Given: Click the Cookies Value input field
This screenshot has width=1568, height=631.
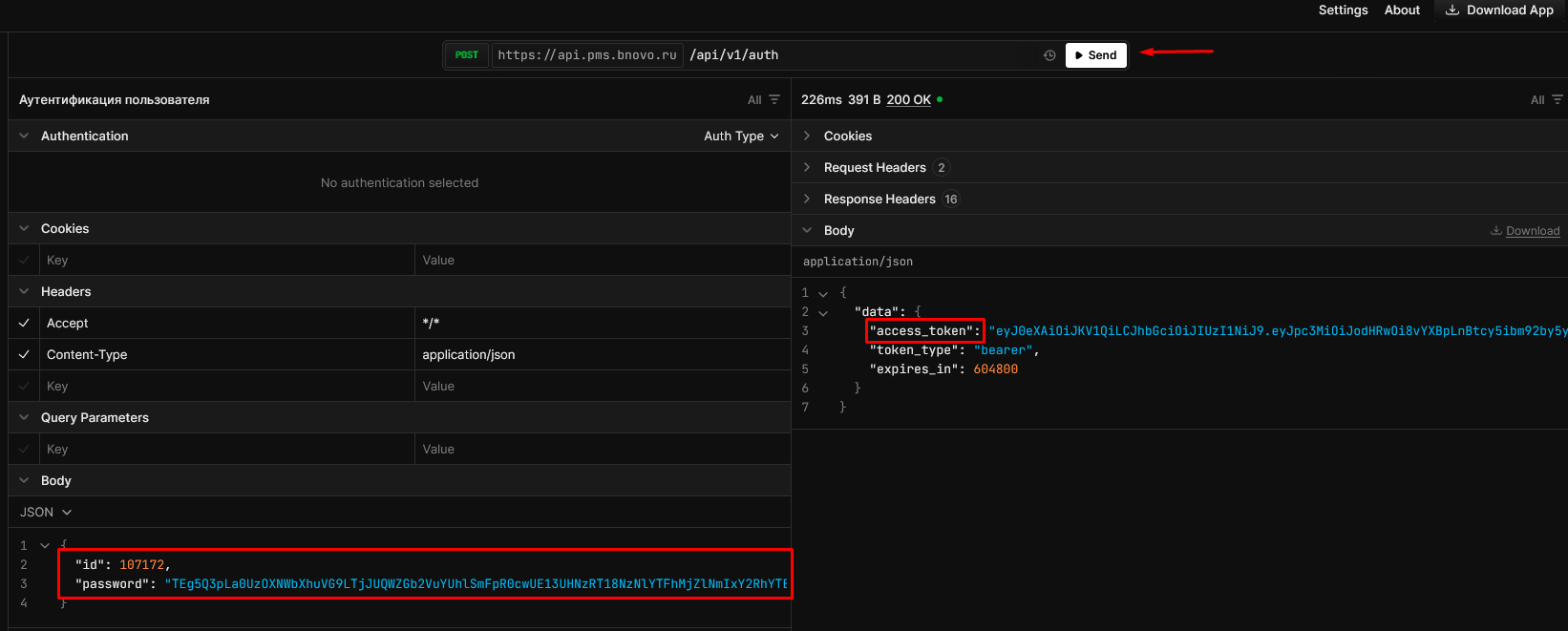Looking at the screenshot, I should point(603,260).
